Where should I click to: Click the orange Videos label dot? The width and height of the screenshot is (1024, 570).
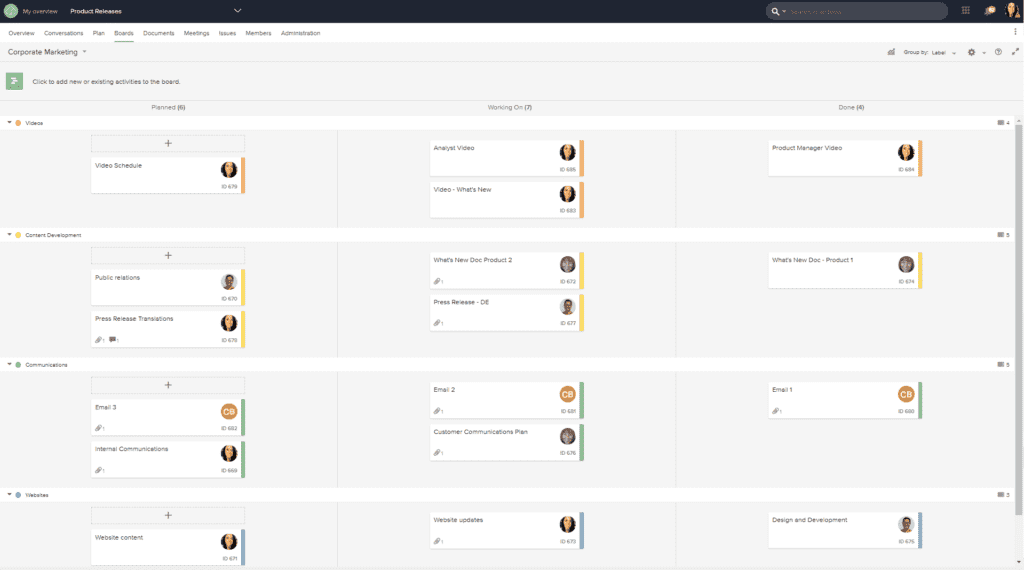coord(18,123)
